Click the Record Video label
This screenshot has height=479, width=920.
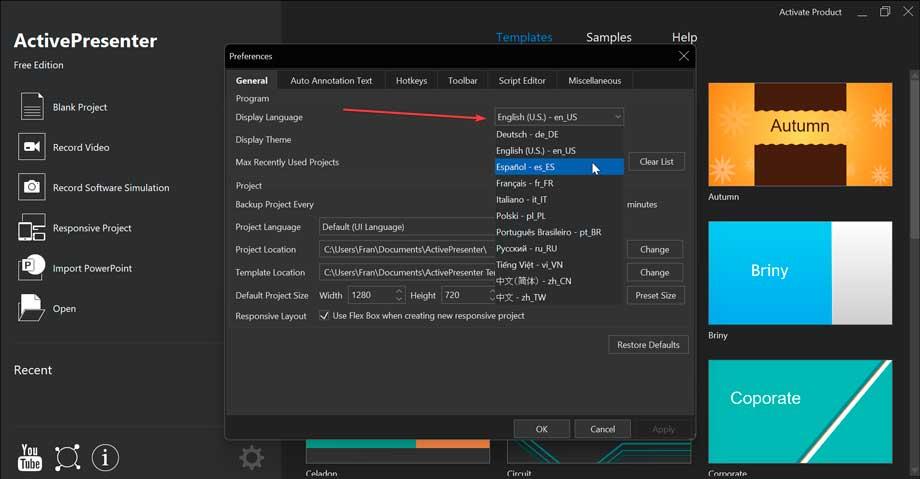[x=81, y=147]
